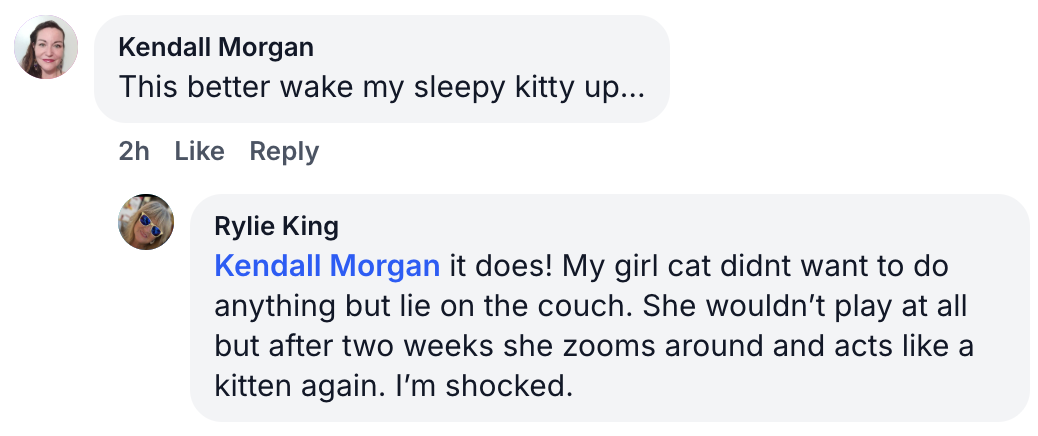Like Kendall Morgan's comment
The image size is (1038, 436).
click(199, 151)
